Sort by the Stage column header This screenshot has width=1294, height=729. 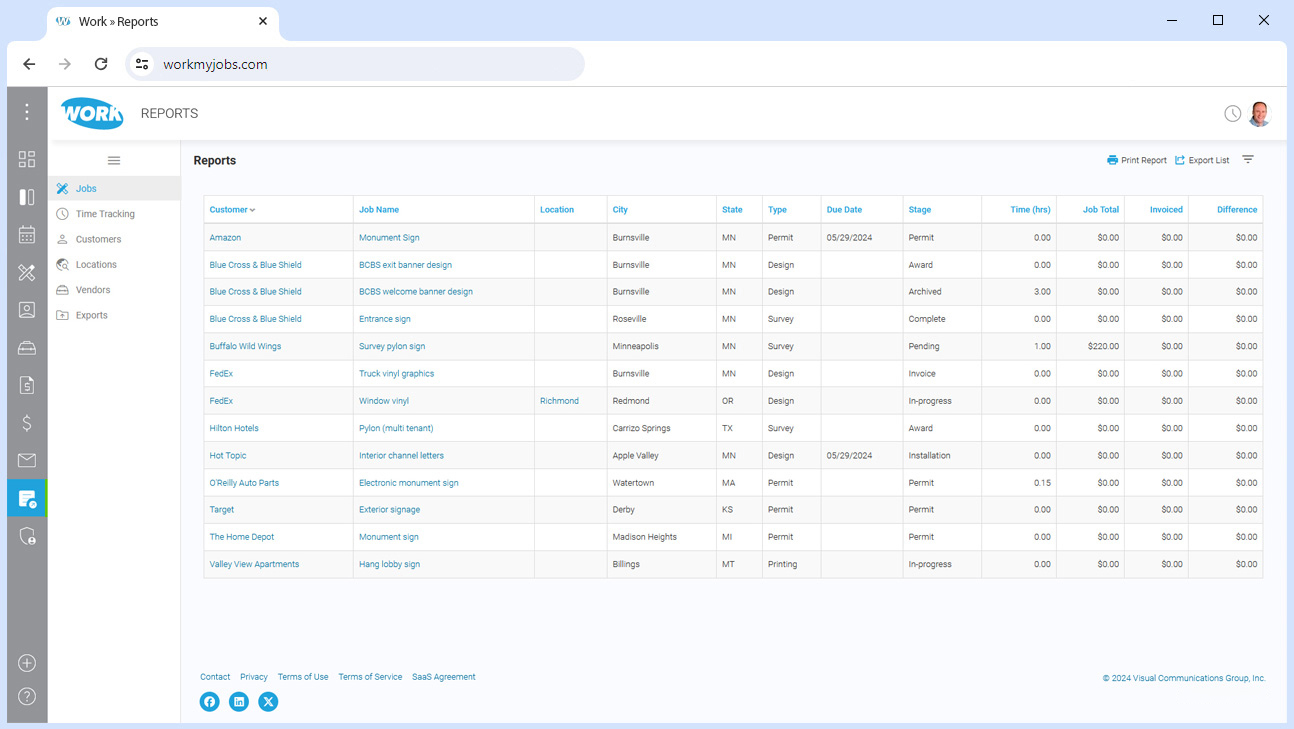tap(920, 210)
